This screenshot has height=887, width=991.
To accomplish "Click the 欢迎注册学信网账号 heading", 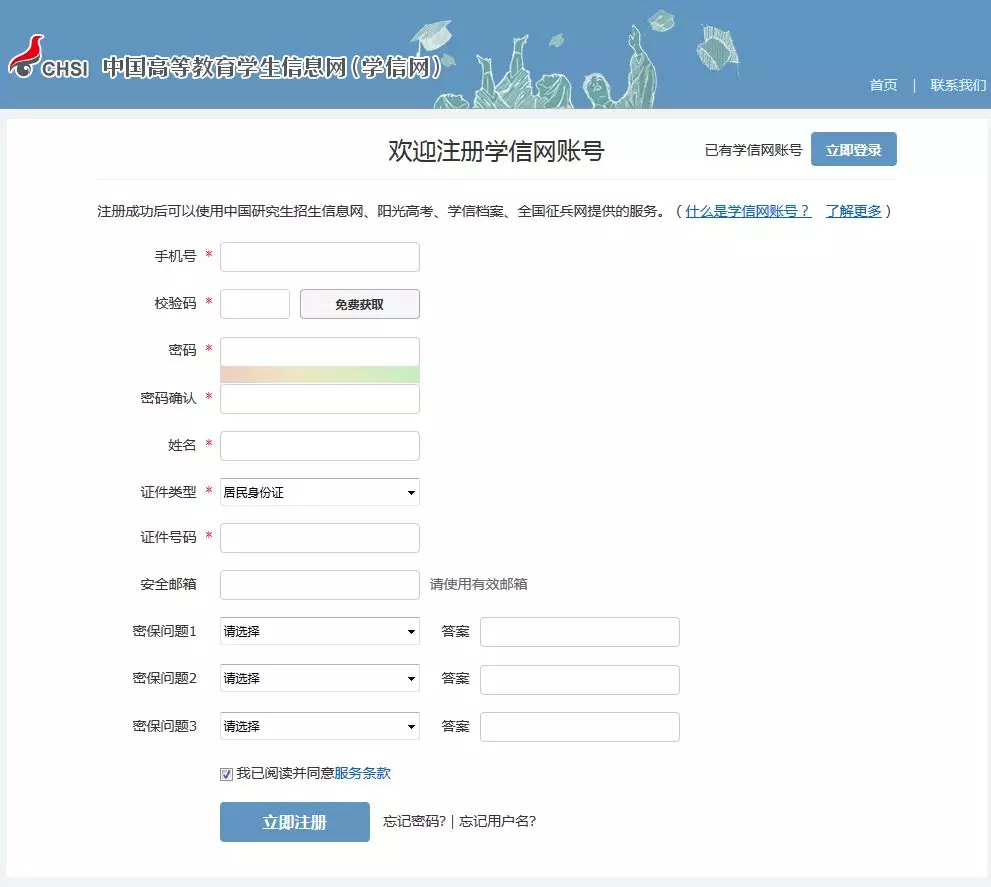I will pos(496,150).
